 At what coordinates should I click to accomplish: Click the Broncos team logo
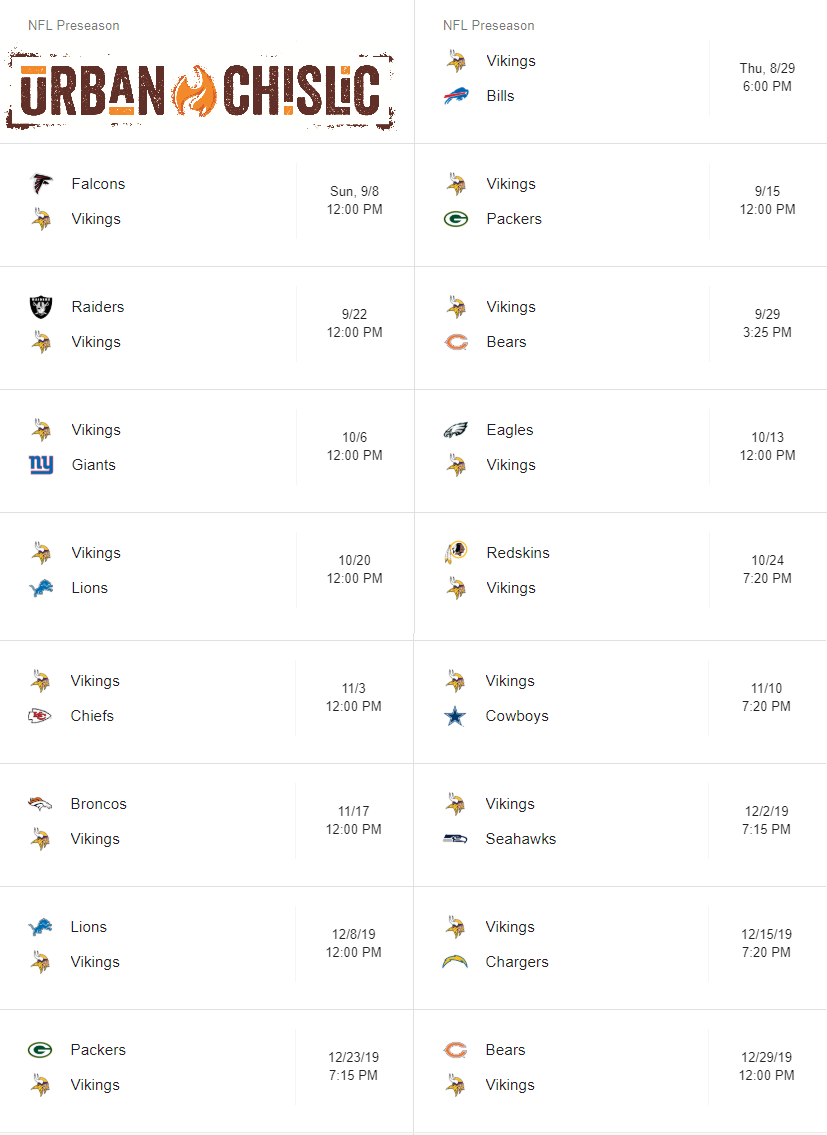40,803
